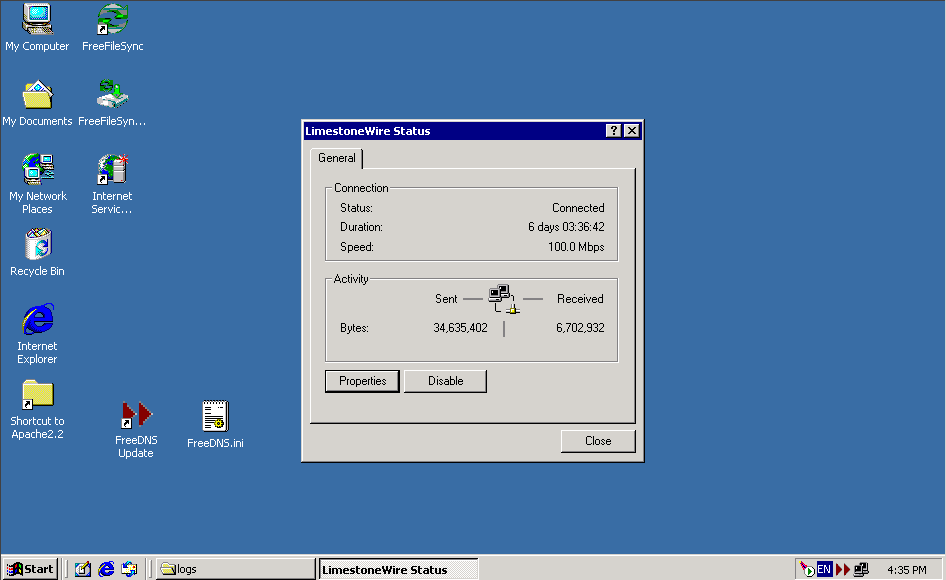Open the My Computer desktop icon
Image resolution: width=946 pixels, height=580 pixels.
point(37,19)
